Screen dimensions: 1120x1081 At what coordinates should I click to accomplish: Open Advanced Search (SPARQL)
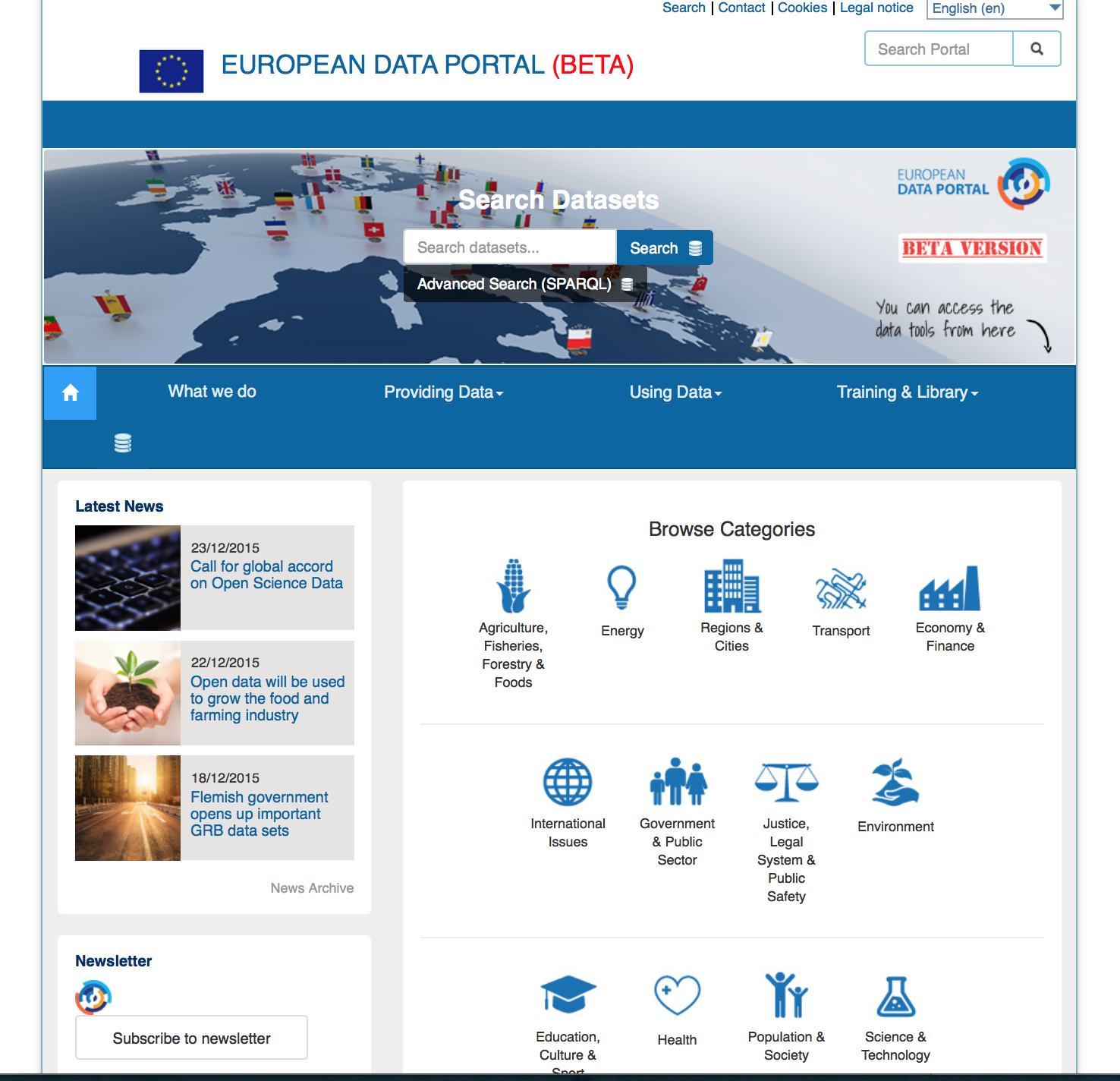coord(525,284)
